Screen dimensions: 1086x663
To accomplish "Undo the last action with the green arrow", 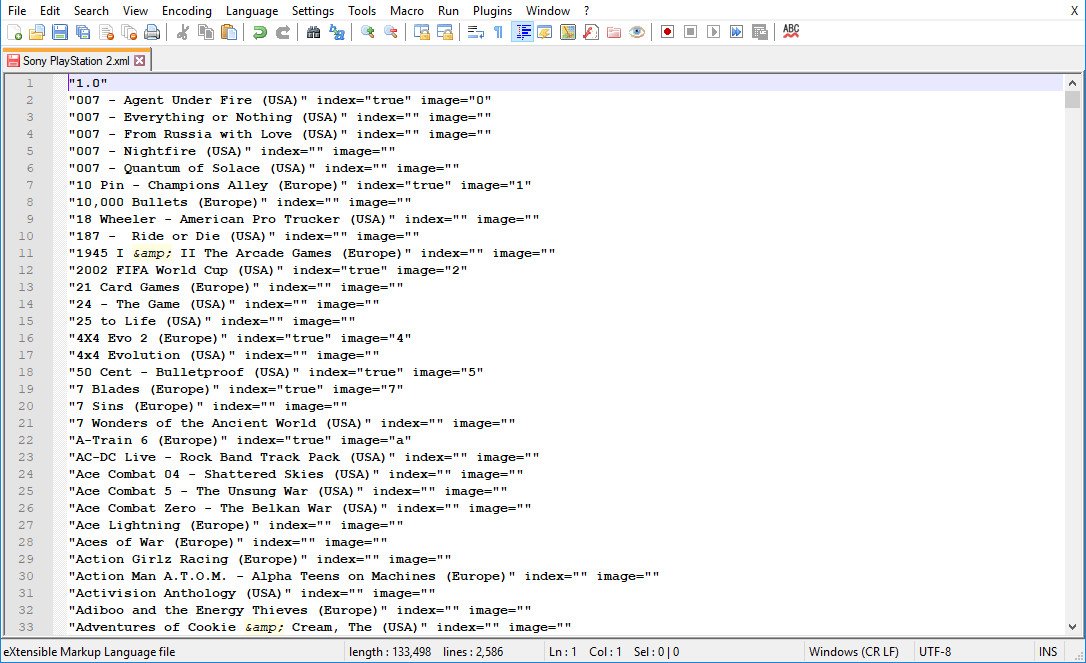I will point(260,32).
